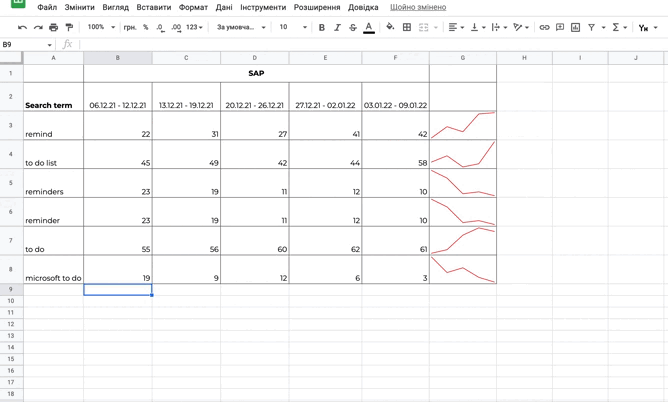Open Horizontal align options
Screen dimensions: 668x402
pos(456,27)
